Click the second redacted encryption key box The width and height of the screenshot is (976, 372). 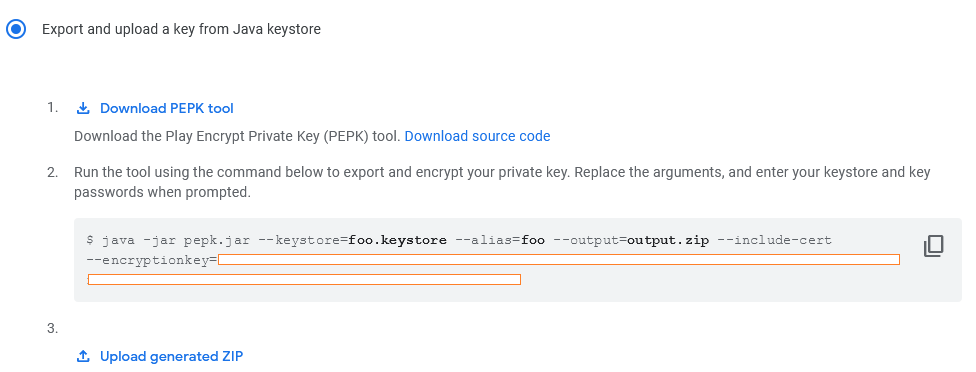pyautogui.click(x=304, y=279)
